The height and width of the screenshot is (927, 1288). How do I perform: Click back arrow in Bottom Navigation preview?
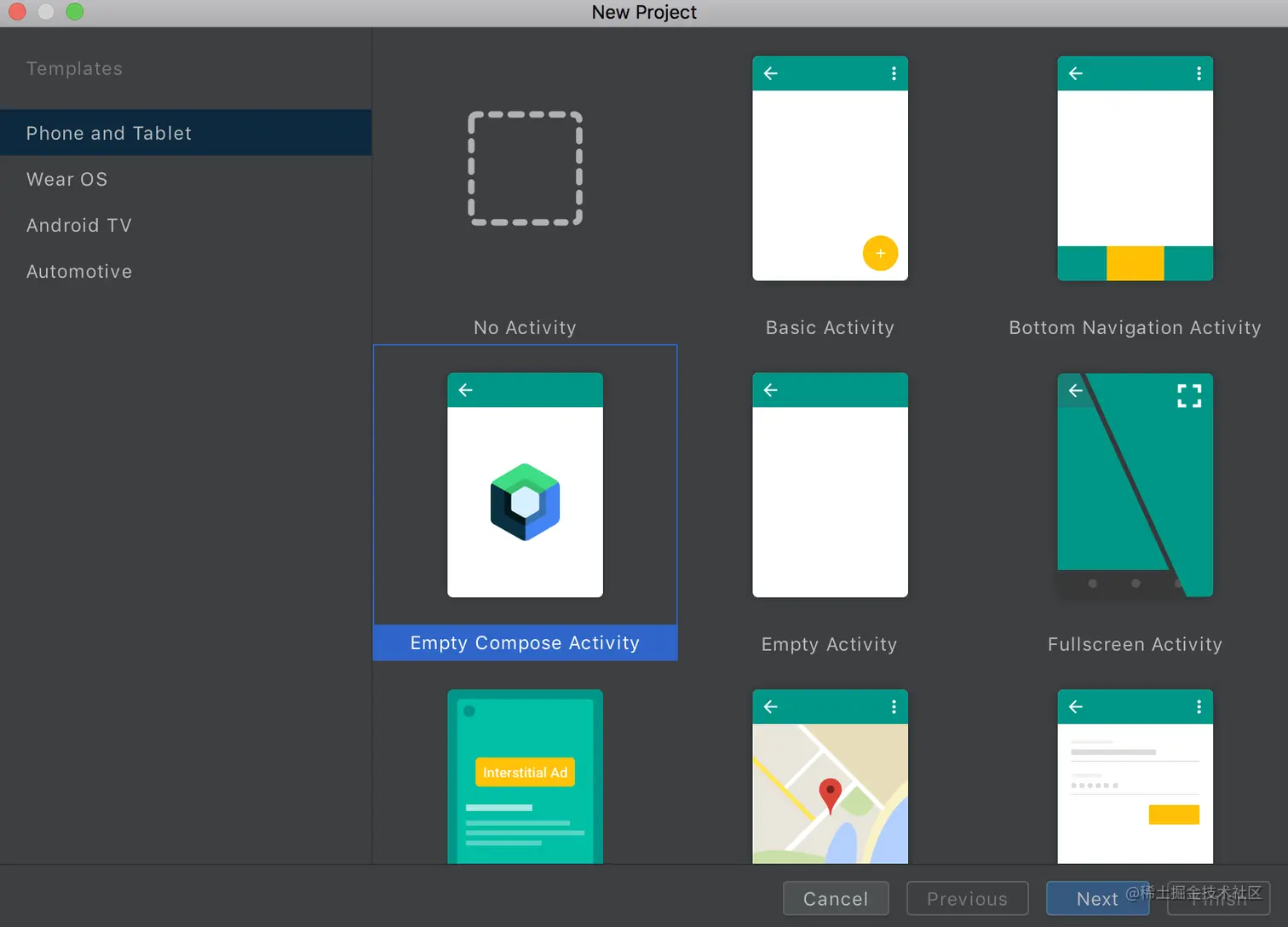[x=1076, y=73]
